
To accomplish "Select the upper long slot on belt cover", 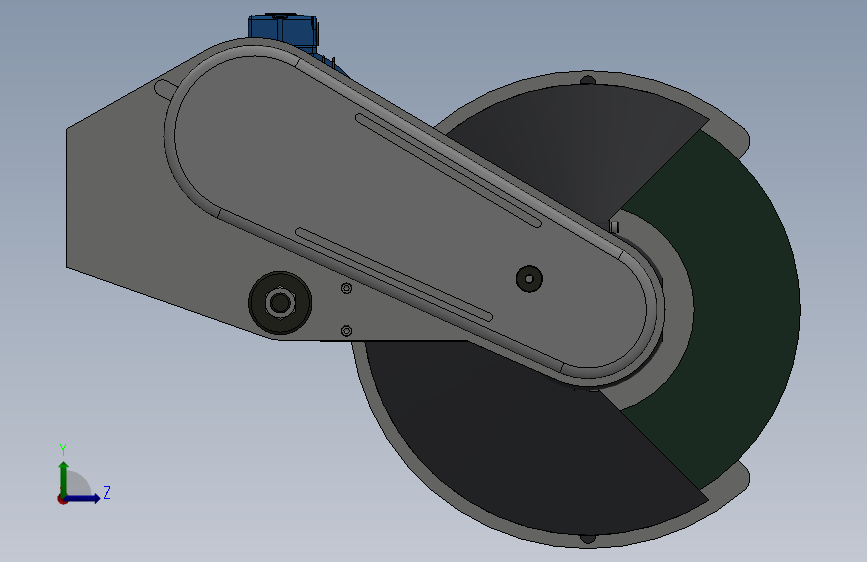I will pyautogui.click(x=448, y=170).
